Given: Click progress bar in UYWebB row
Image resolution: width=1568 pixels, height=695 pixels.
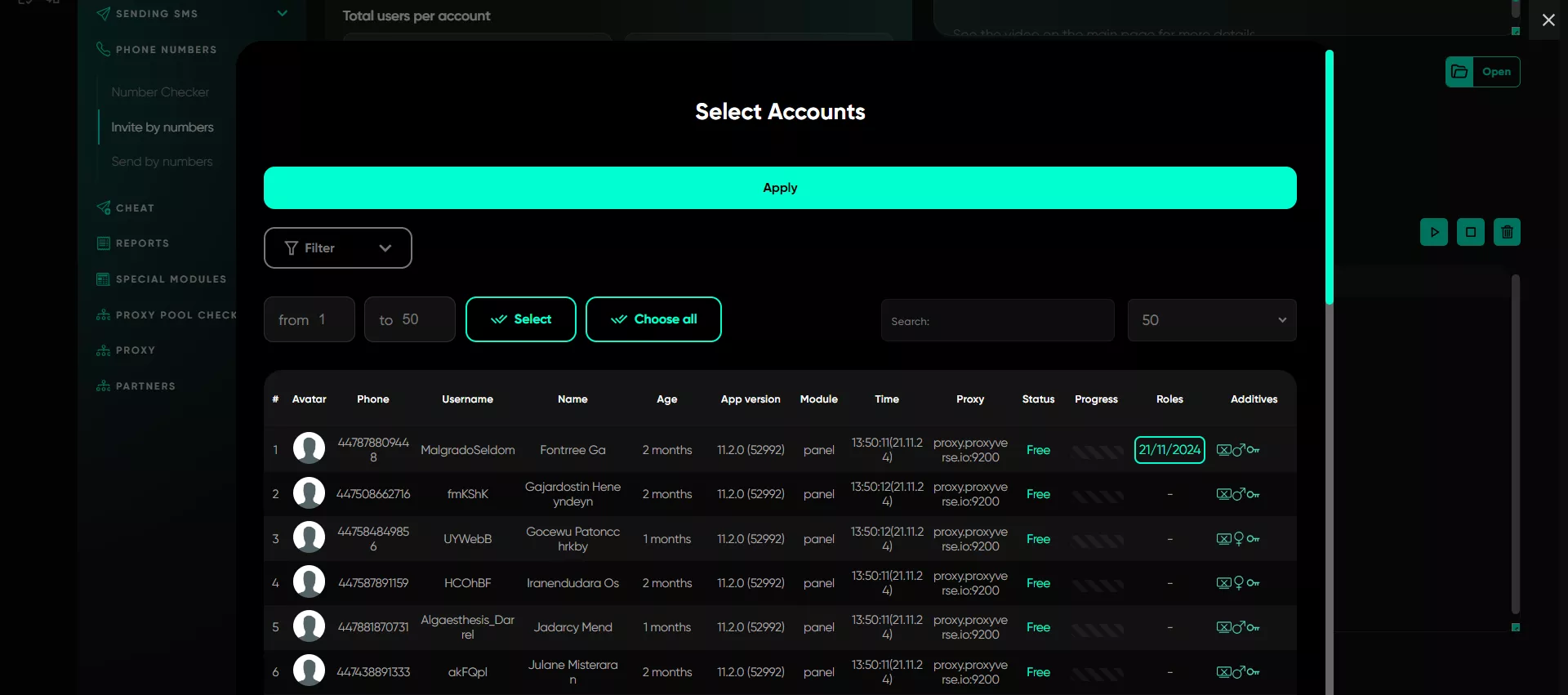Looking at the screenshot, I should [1098, 541].
